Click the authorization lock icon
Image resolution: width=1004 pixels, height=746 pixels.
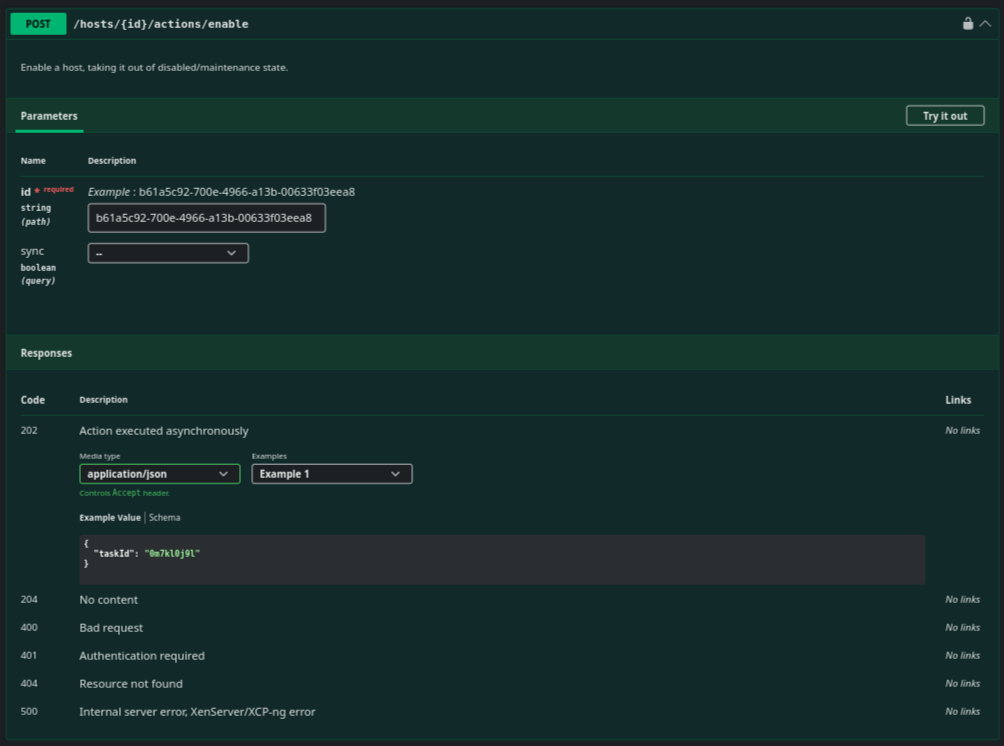pos(967,24)
